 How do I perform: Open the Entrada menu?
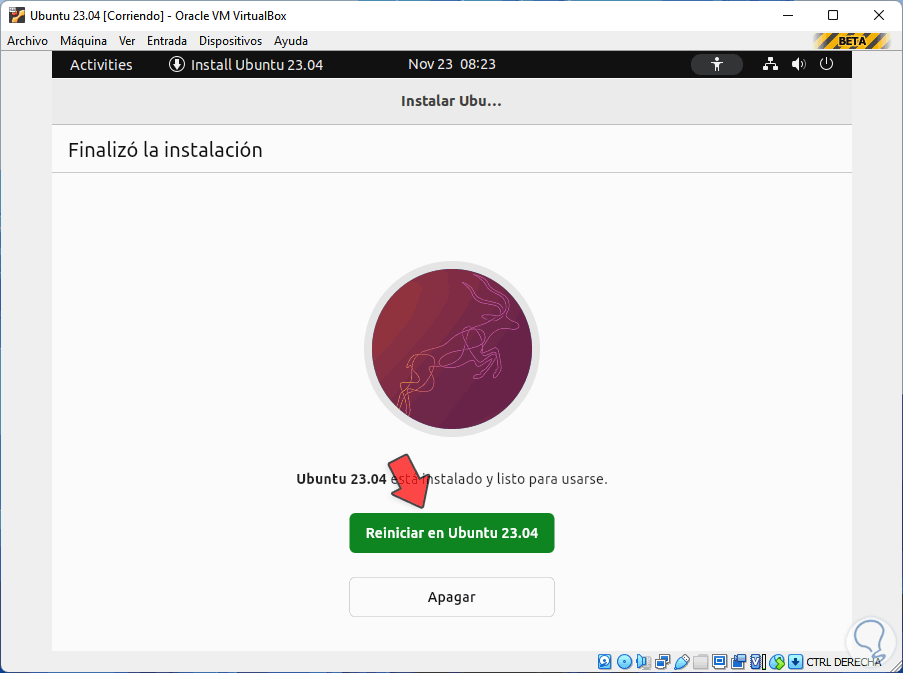point(166,41)
